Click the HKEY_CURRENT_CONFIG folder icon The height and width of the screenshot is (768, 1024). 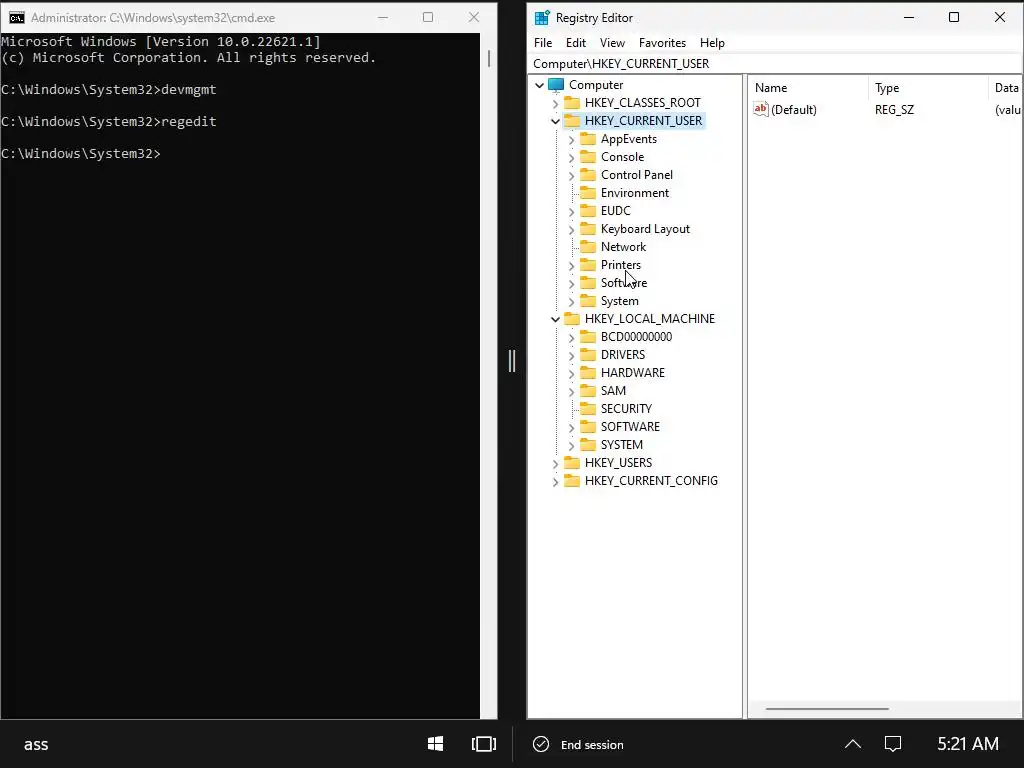pyautogui.click(x=572, y=481)
